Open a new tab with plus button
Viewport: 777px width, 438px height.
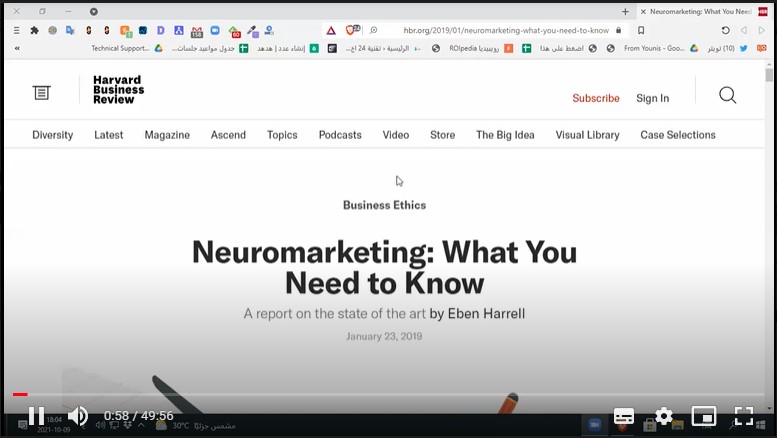pos(625,12)
